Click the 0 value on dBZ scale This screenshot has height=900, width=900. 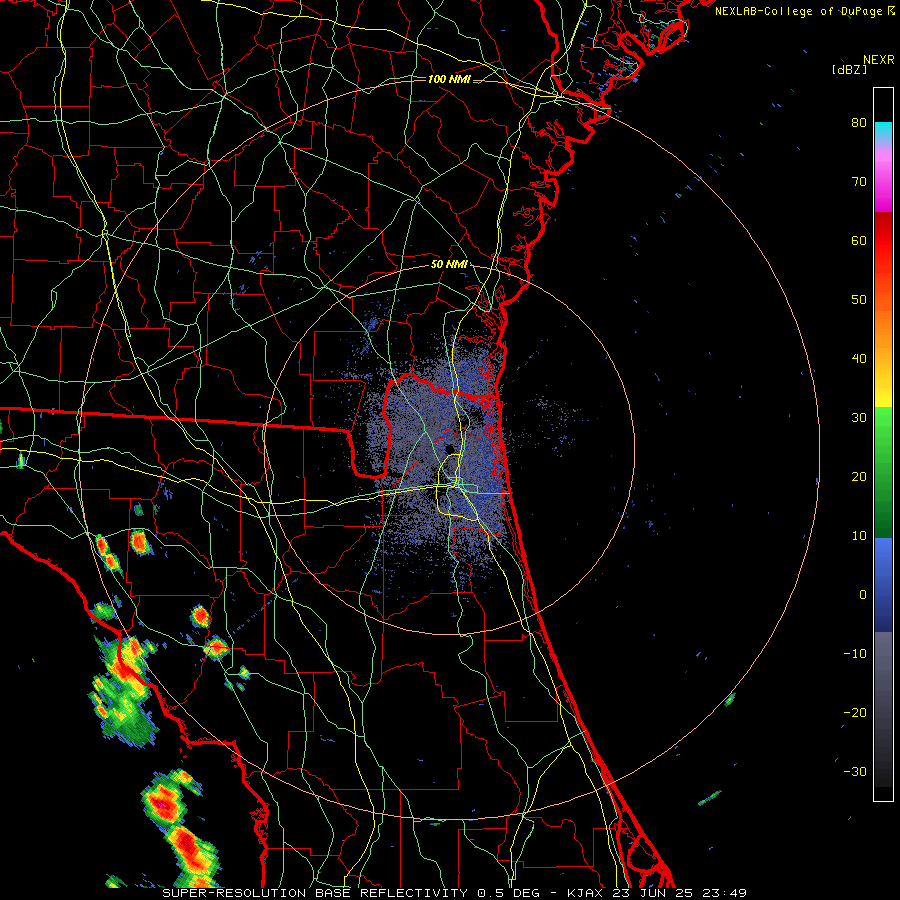tap(863, 595)
